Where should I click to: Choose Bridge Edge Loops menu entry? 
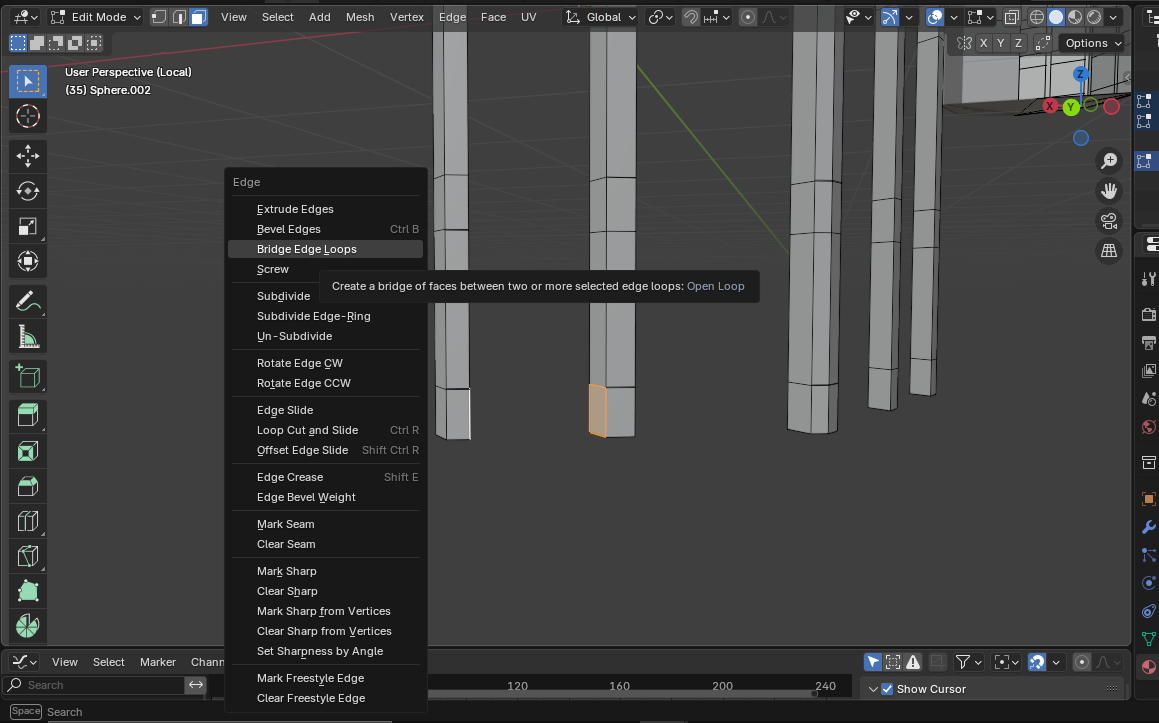[325, 249]
